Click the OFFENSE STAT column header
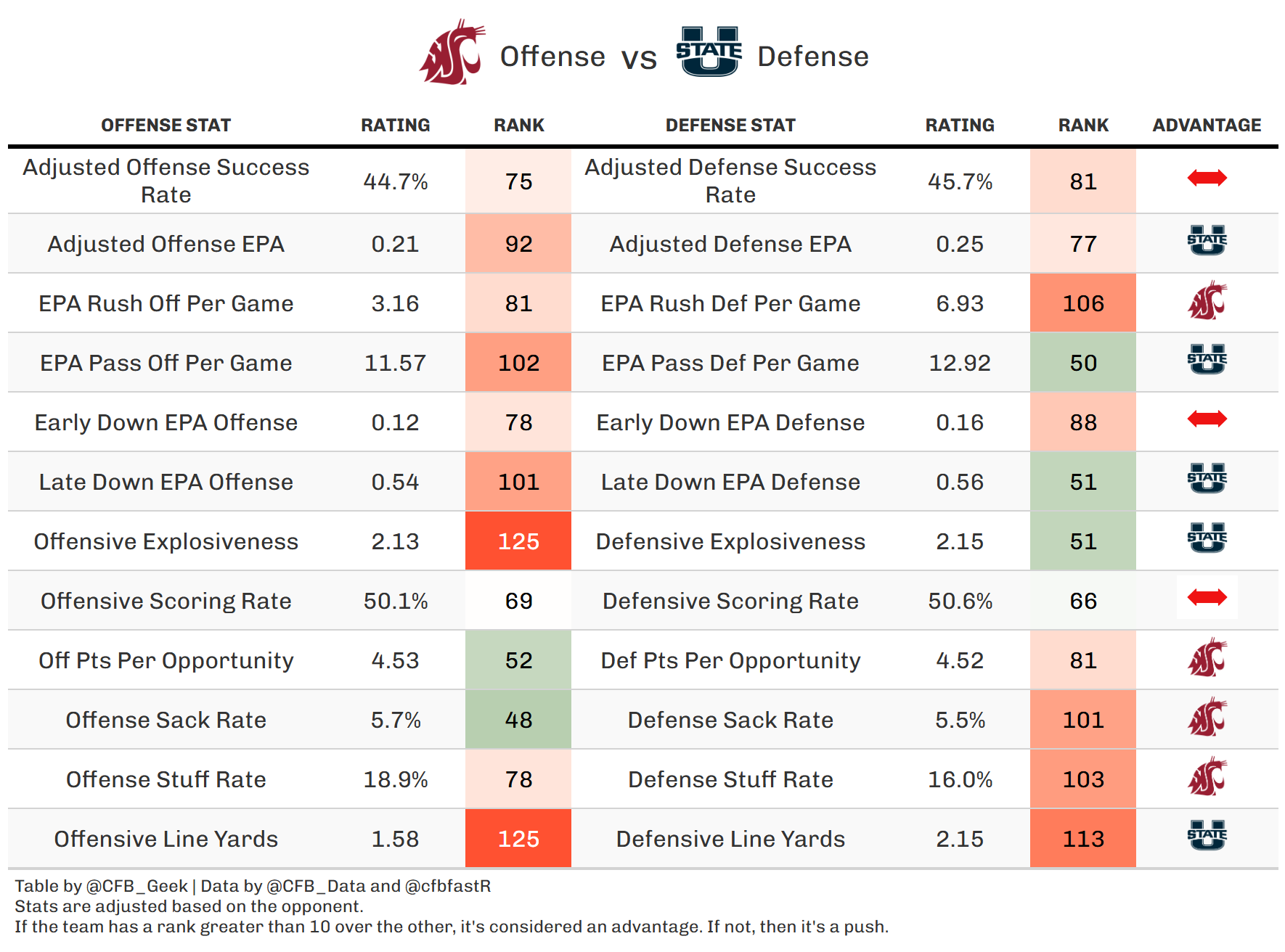The height and width of the screenshot is (952, 1285). (x=166, y=126)
